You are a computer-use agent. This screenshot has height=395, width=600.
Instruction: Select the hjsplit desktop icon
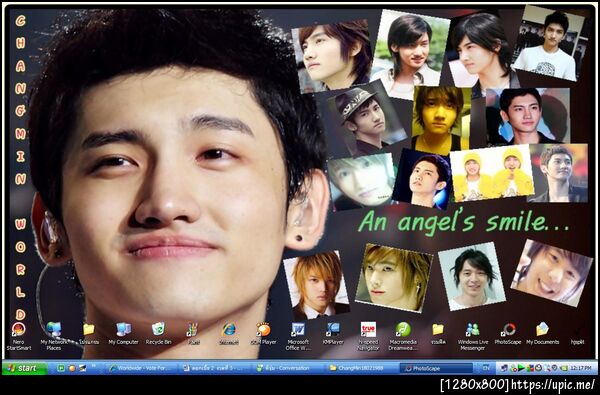coord(577,335)
